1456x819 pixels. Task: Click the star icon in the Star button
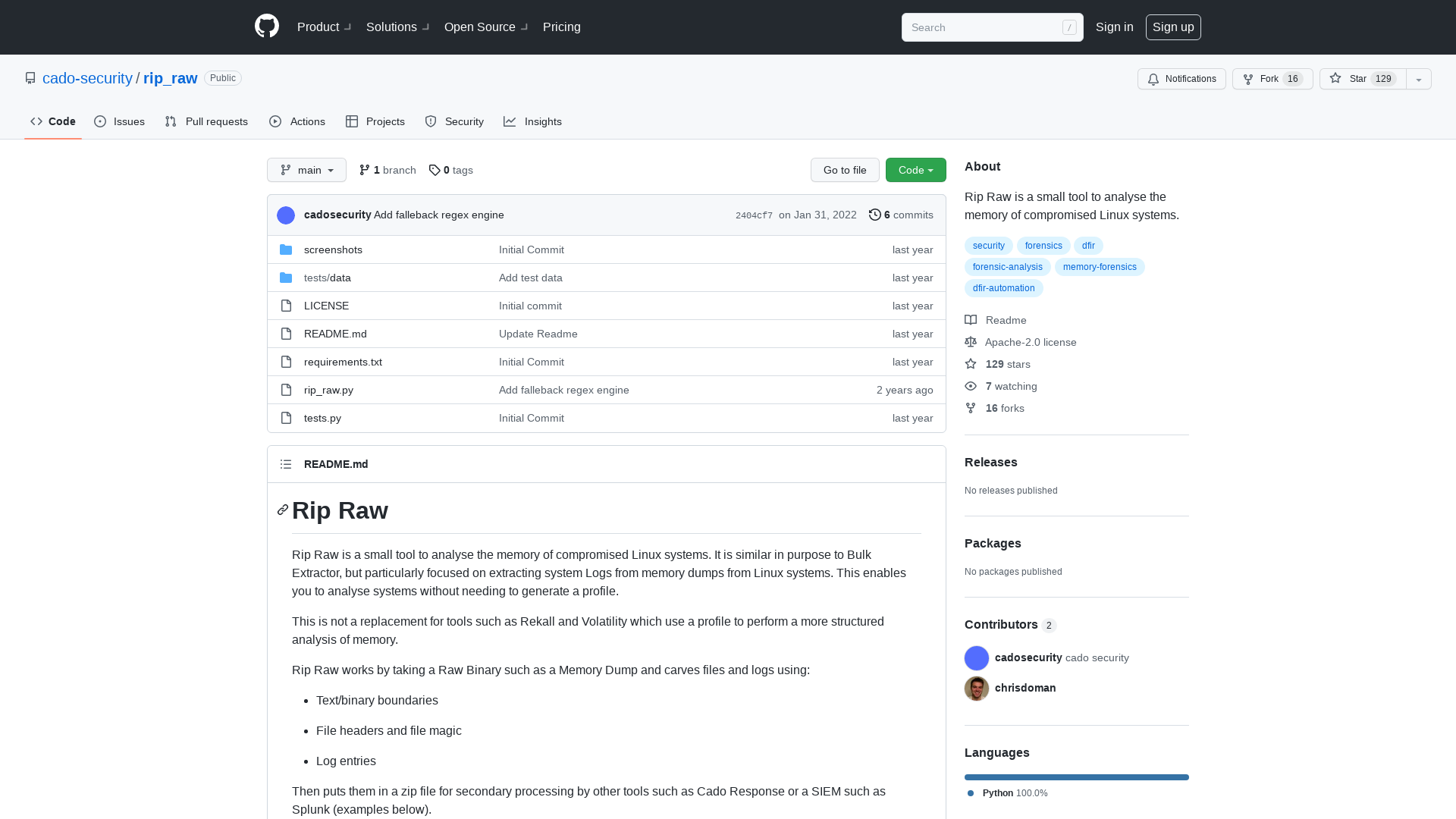tap(1335, 78)
